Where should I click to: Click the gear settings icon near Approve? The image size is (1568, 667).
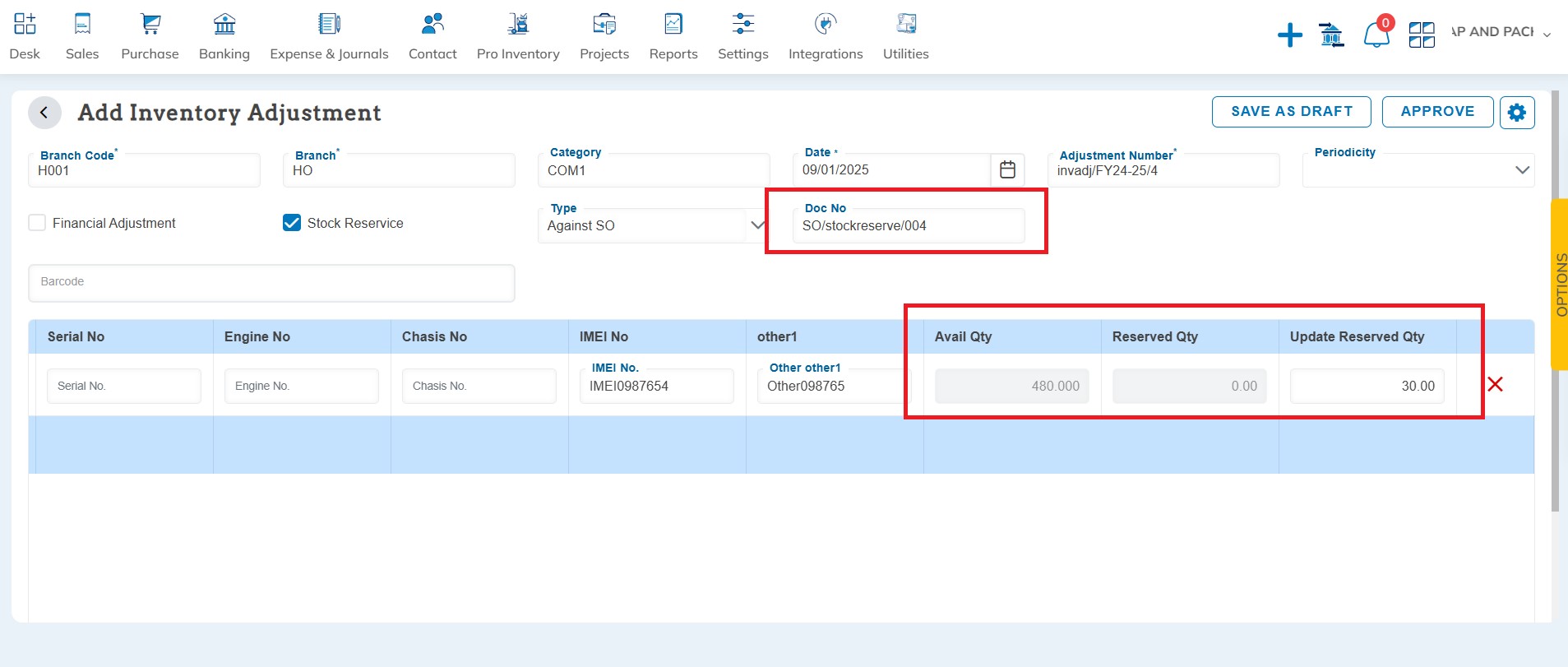coord(1516,113)
